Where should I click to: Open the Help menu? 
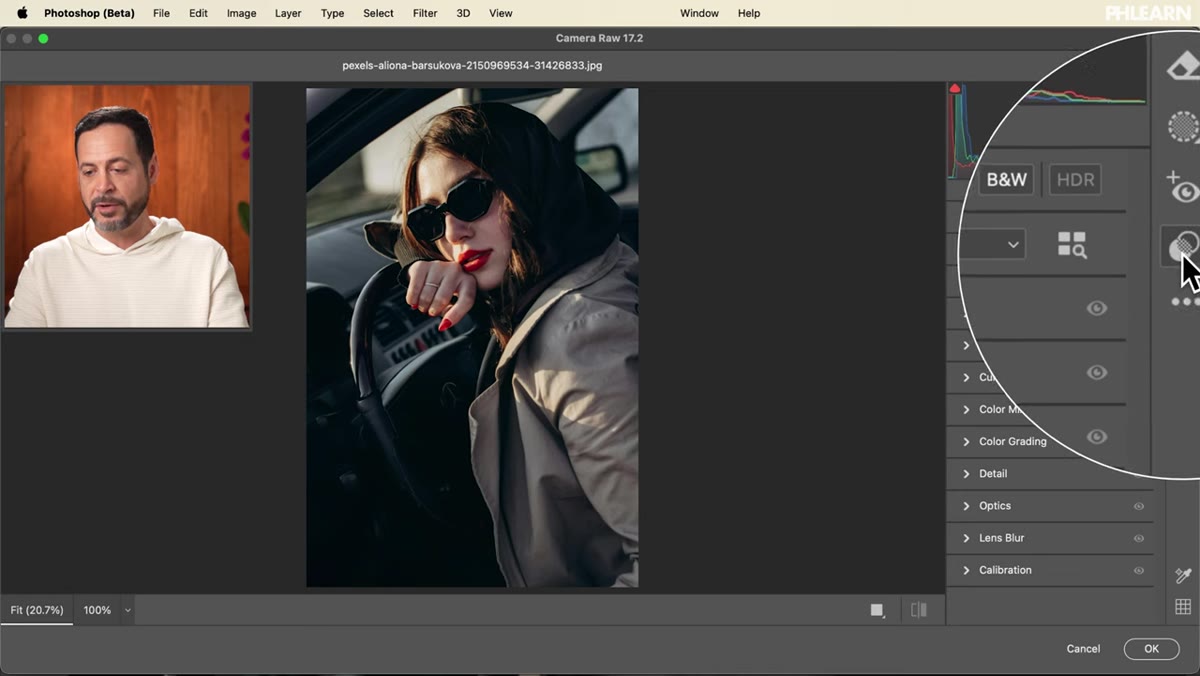coord(749,13)
